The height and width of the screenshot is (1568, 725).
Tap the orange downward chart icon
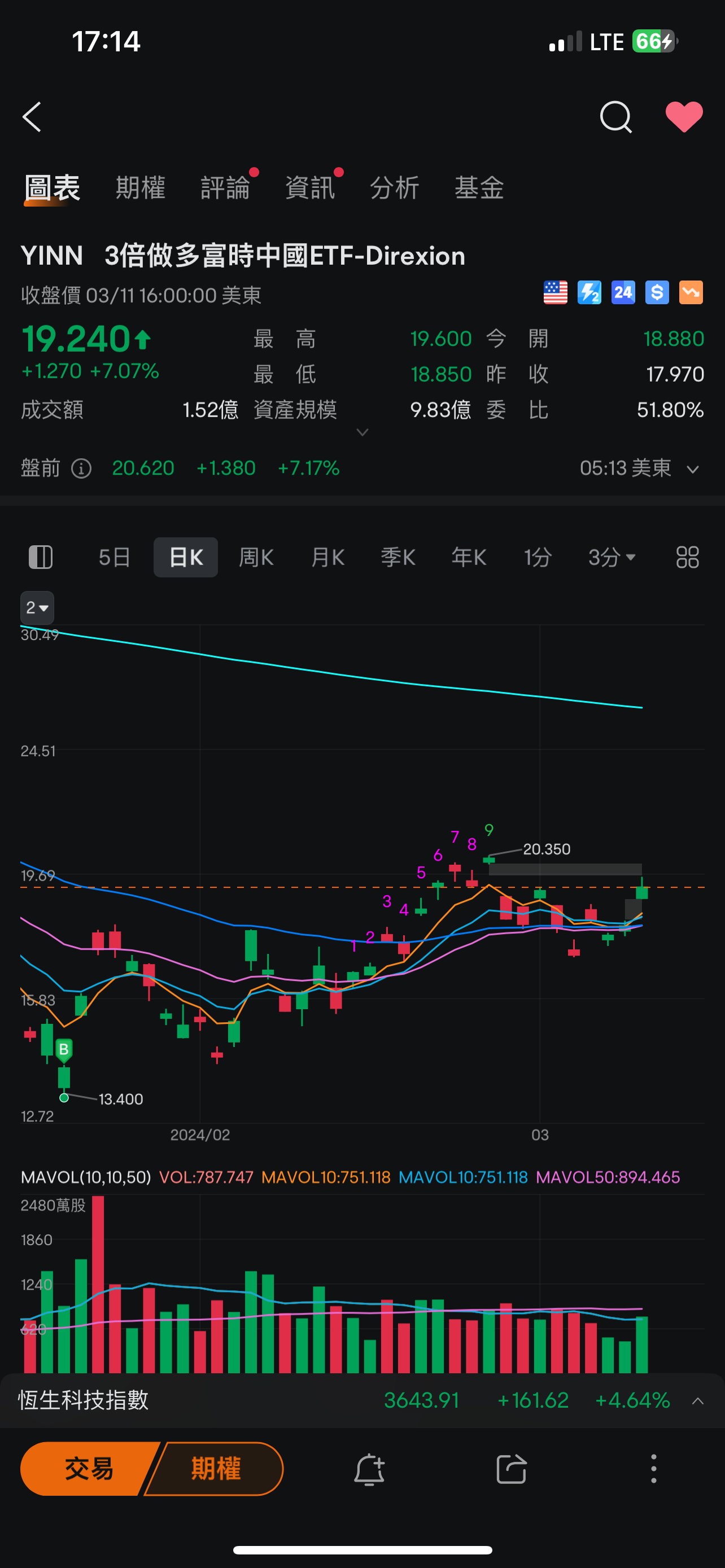coord(691,293)
